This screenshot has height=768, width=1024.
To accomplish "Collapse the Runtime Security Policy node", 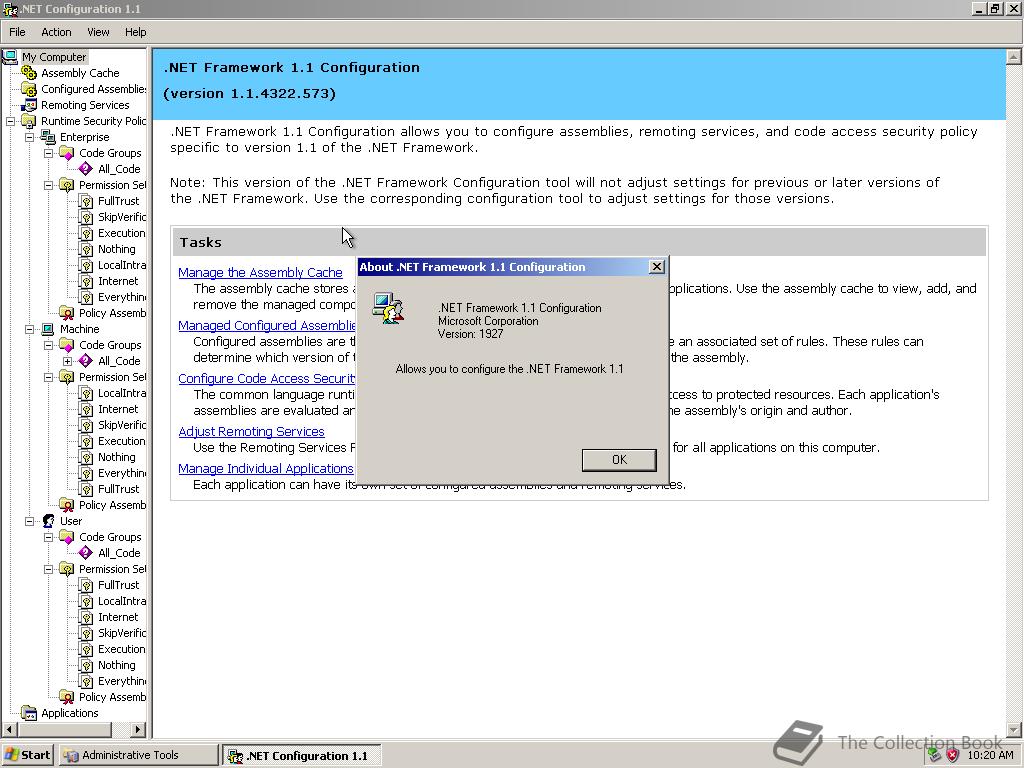I will [x=10, y=121].
